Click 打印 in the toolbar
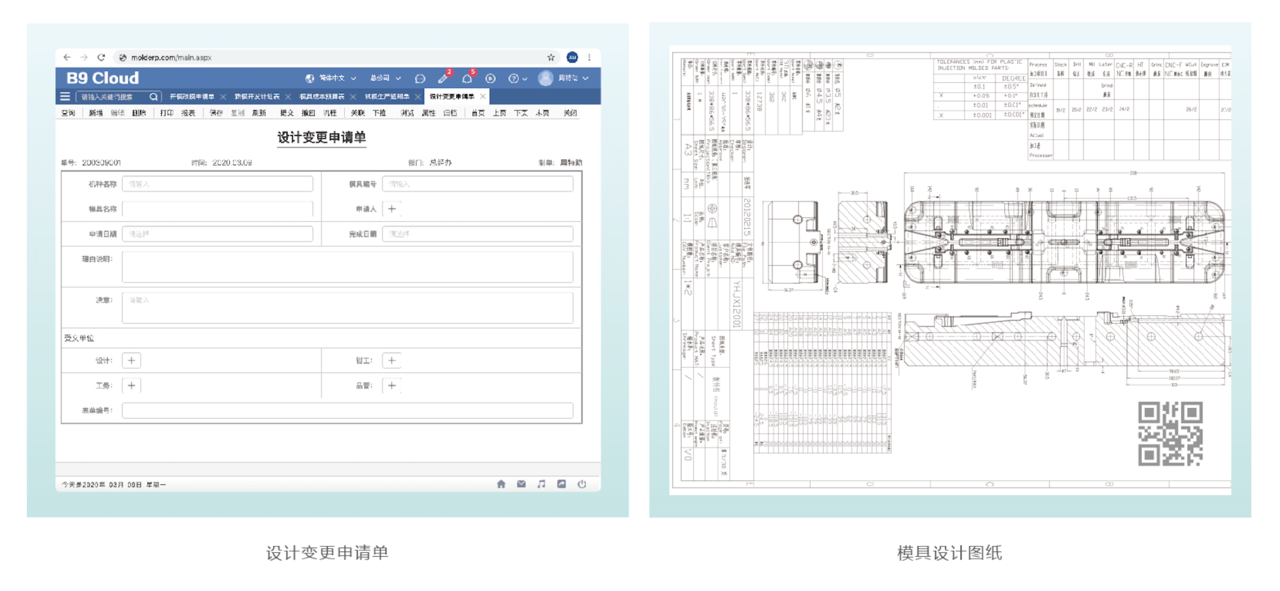Screen dimensions: 1280x591 pos(166,113)
